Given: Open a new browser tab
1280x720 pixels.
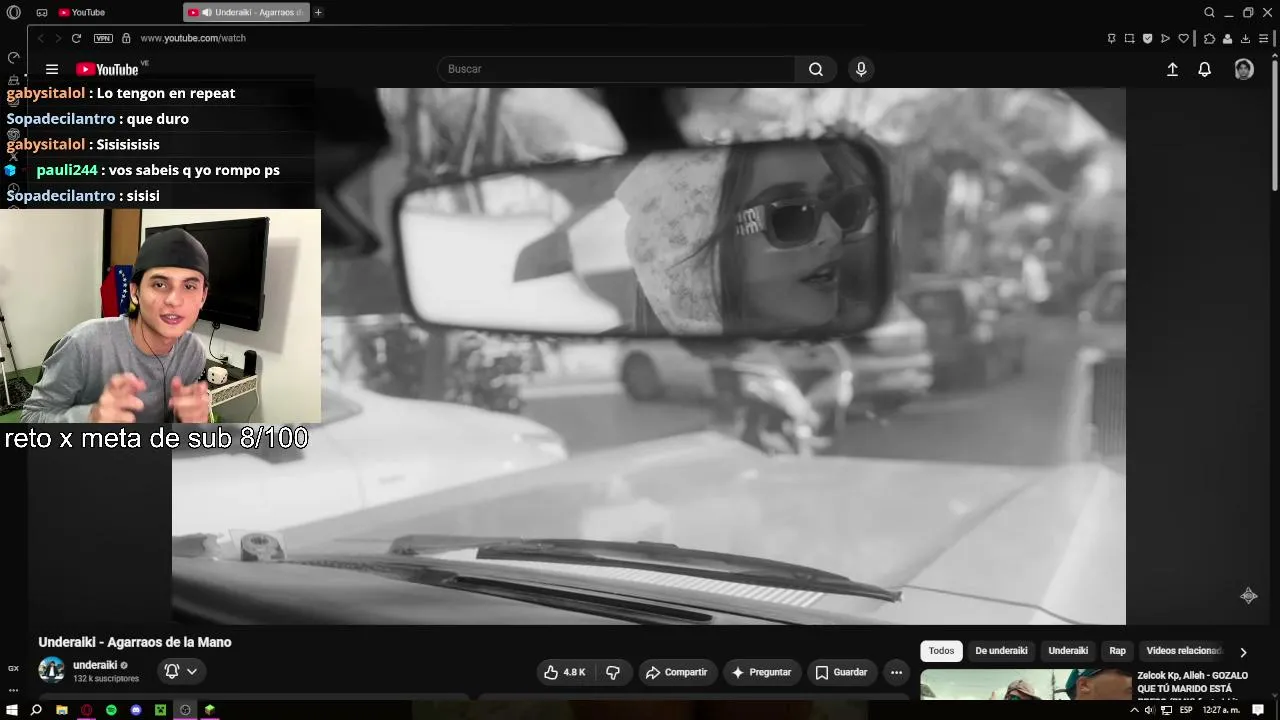Looking at the screenshot, I should coord(318,13).
